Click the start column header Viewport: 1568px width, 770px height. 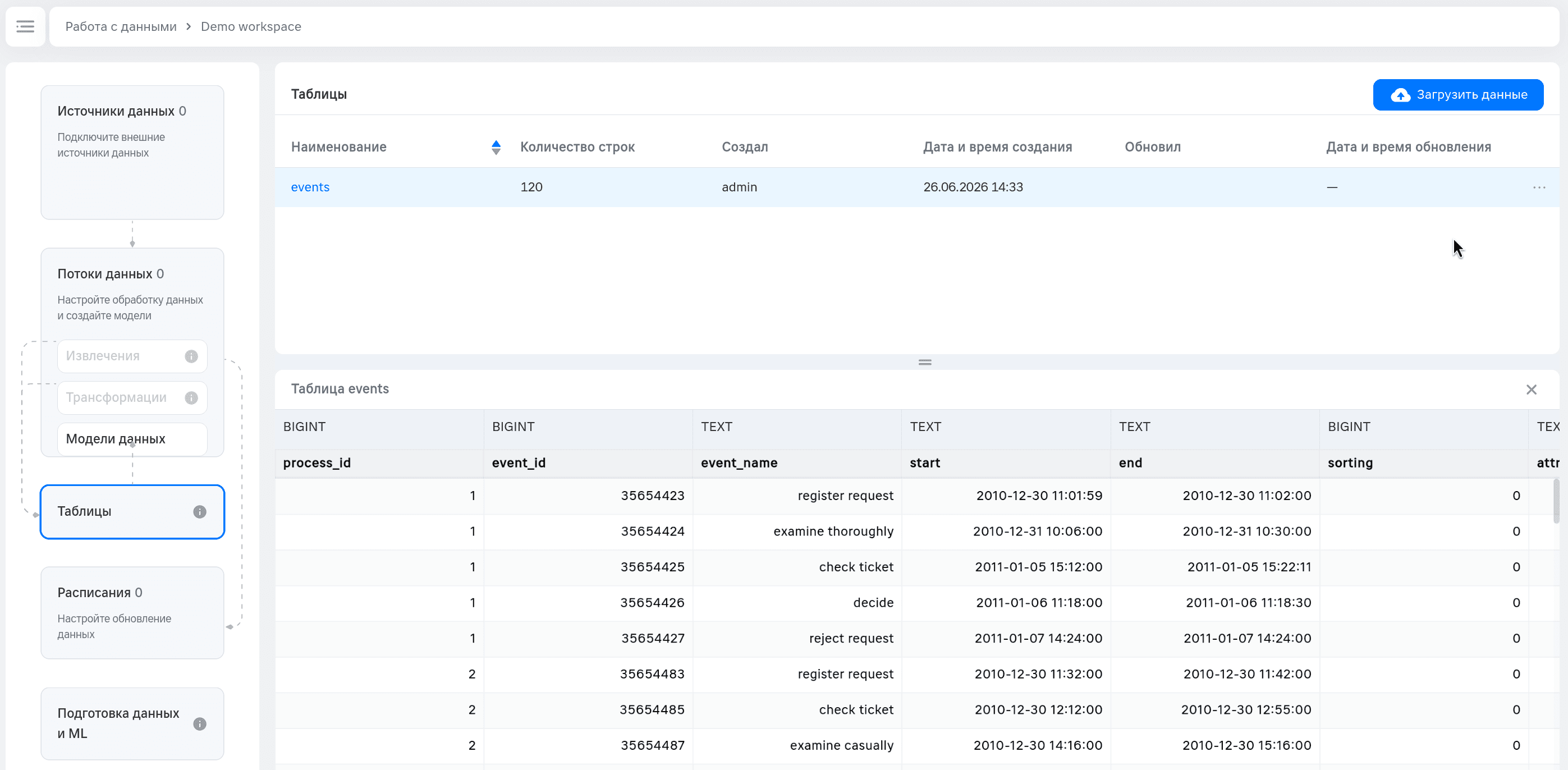tap(1006, 462)
